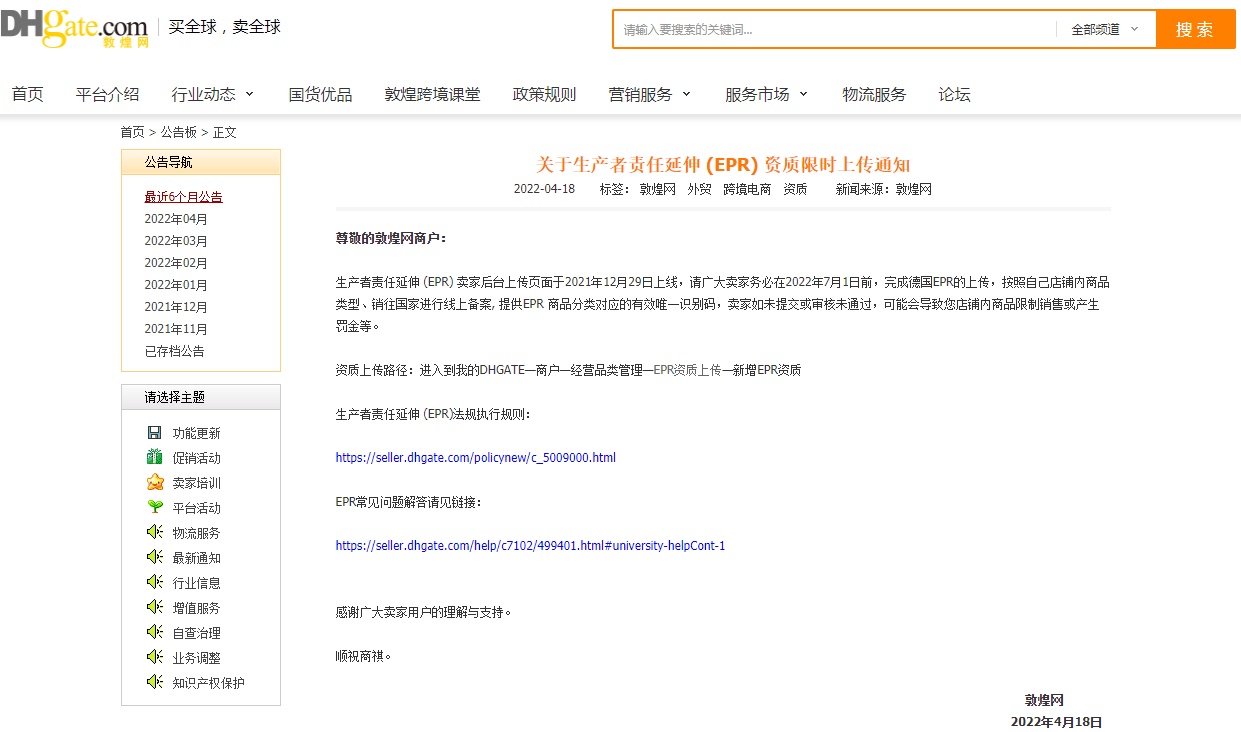This screenshot has width=1241, height=732.
Task: Open the 敦煌跨境课堂 menu item
Action: (432, 95)
